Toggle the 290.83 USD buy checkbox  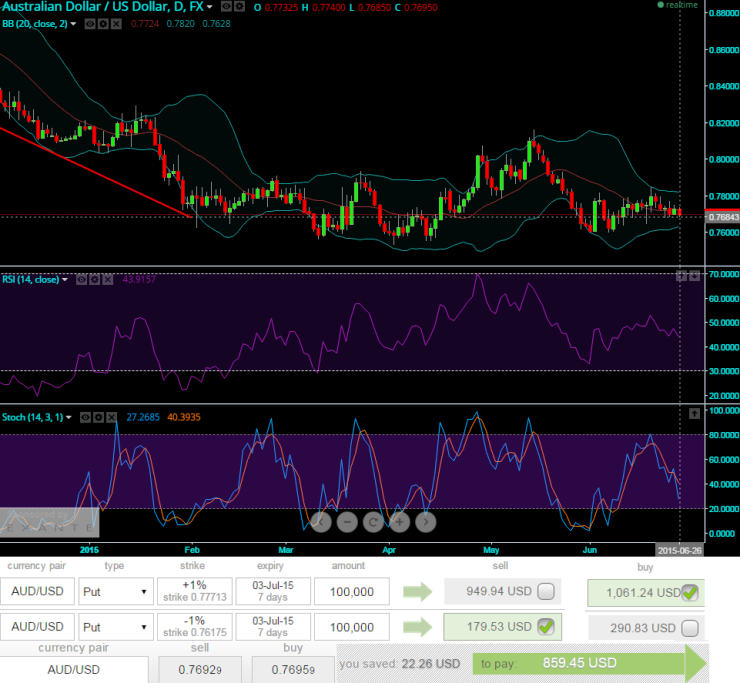pyautogui.click(x=690, y=627)
